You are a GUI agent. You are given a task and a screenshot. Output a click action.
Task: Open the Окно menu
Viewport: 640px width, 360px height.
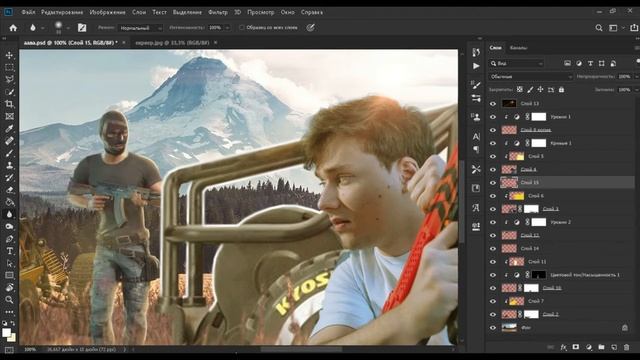coord(287,12)
